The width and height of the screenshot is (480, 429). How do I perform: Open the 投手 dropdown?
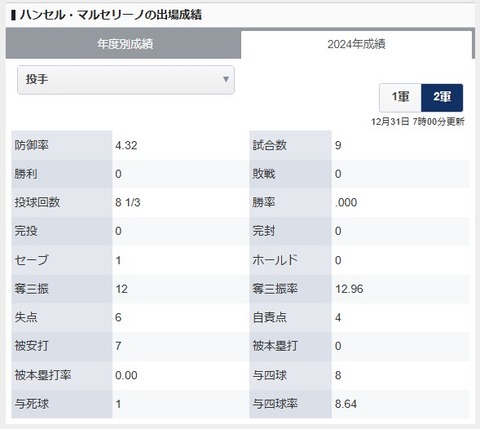click(126, 80)
